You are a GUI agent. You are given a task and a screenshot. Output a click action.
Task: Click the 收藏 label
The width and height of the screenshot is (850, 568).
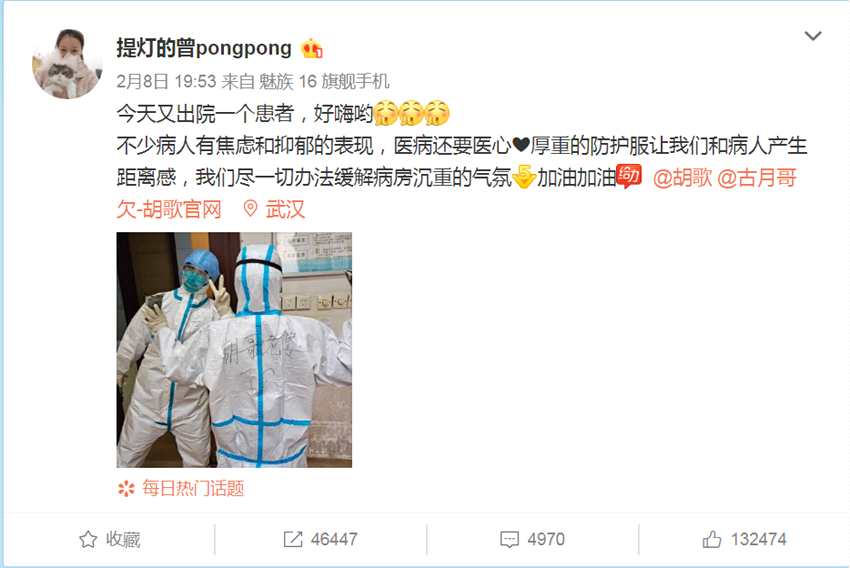pos(123,539)
